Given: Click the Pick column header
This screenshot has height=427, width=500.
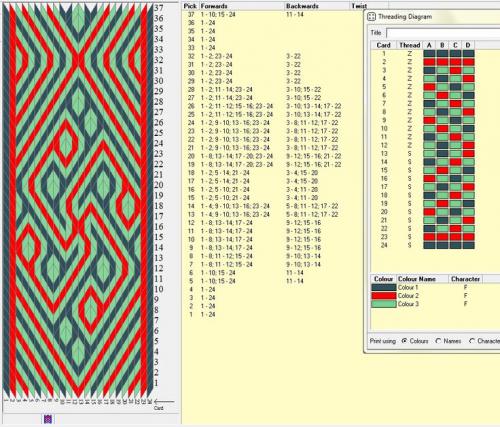Looking at the screenshot, I should [190, 6].
